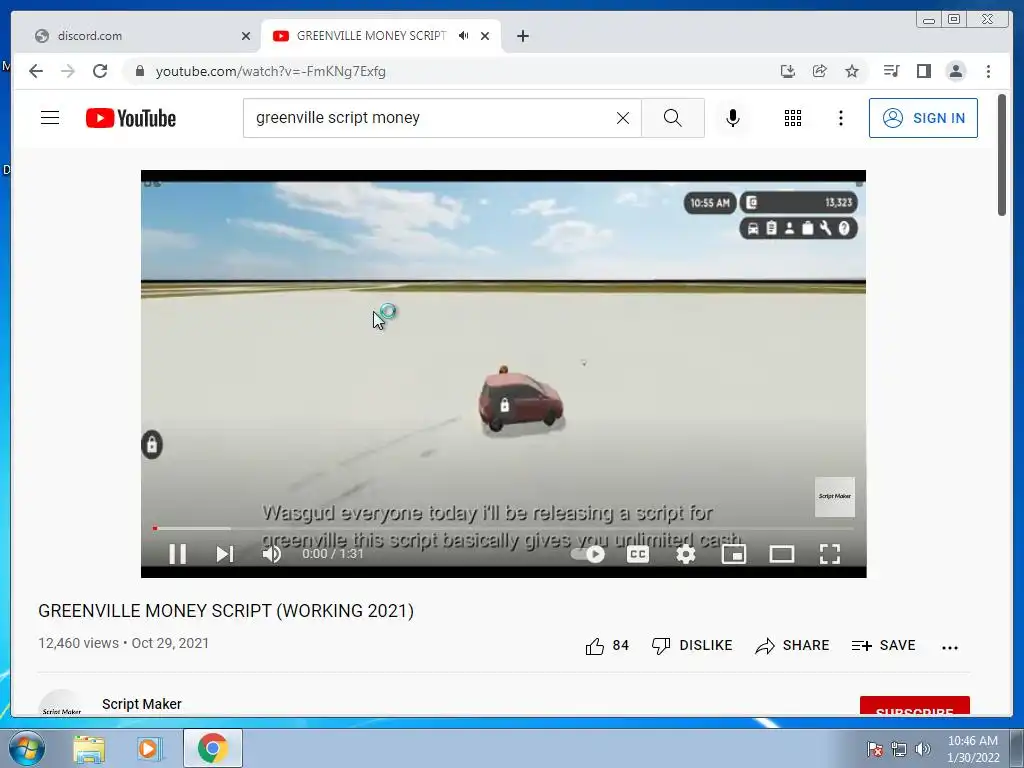Click the Chrome taskbar icon
This screenshot has width=1024, height=768.
pyautogui.click(x=213, y=748)
